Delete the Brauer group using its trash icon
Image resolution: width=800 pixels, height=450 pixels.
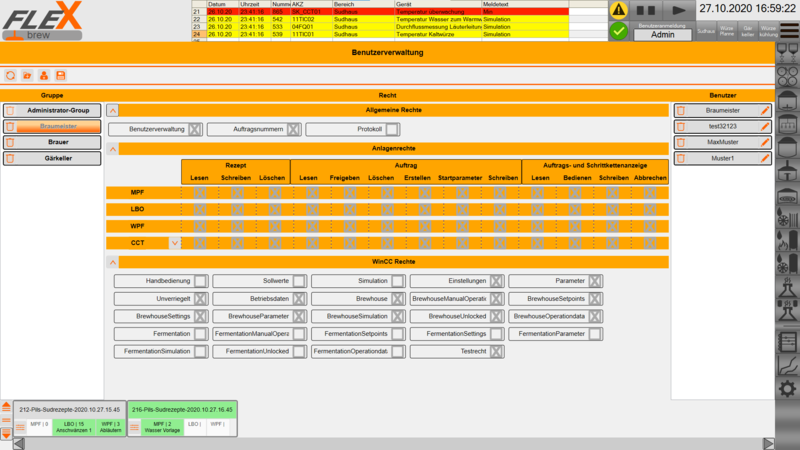10,143
